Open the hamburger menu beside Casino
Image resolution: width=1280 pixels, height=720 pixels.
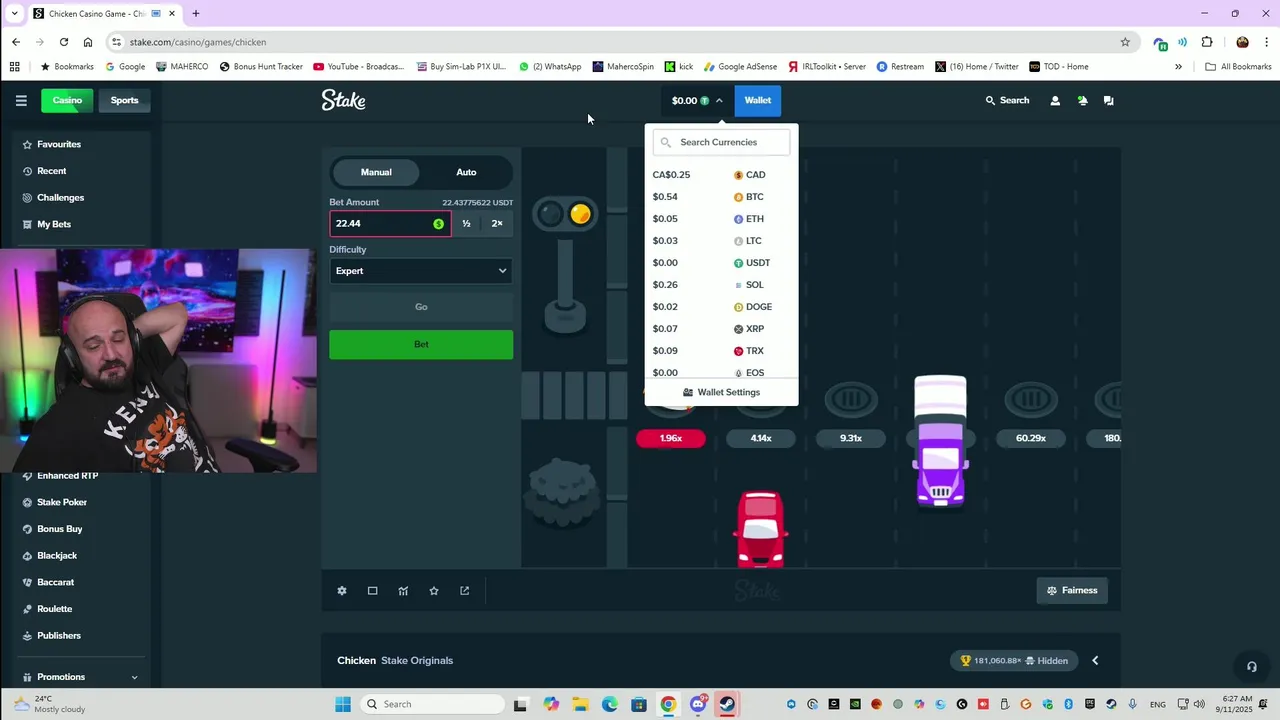click(21, 100)
